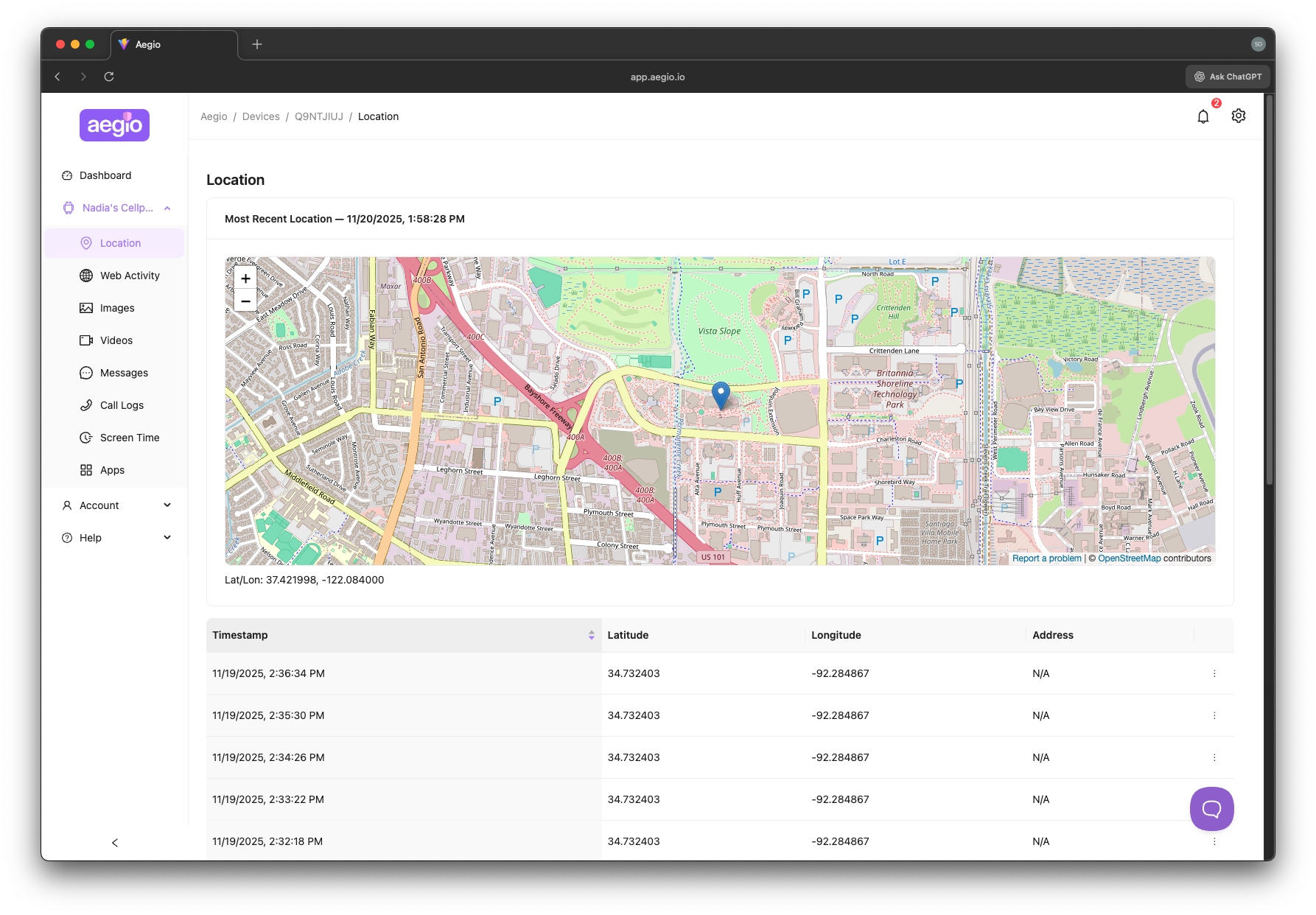Open the settings gear icon
The image size is (1316, 915).
click(1238, 116)
